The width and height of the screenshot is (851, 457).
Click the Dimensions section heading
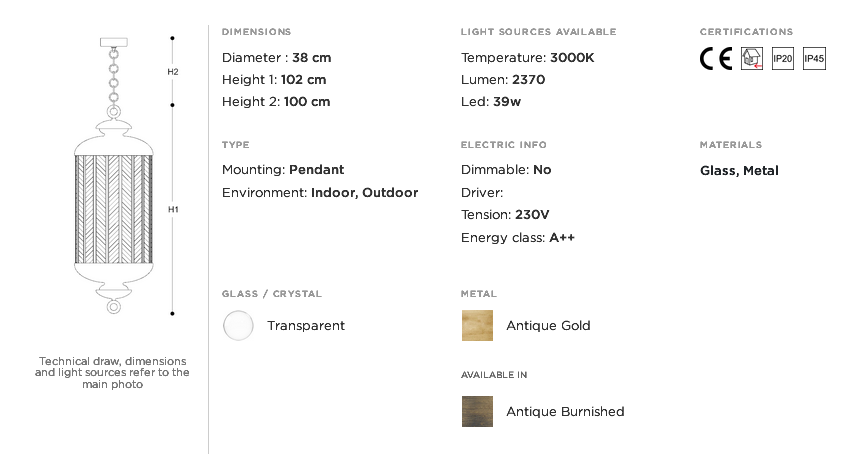point(257,32)
